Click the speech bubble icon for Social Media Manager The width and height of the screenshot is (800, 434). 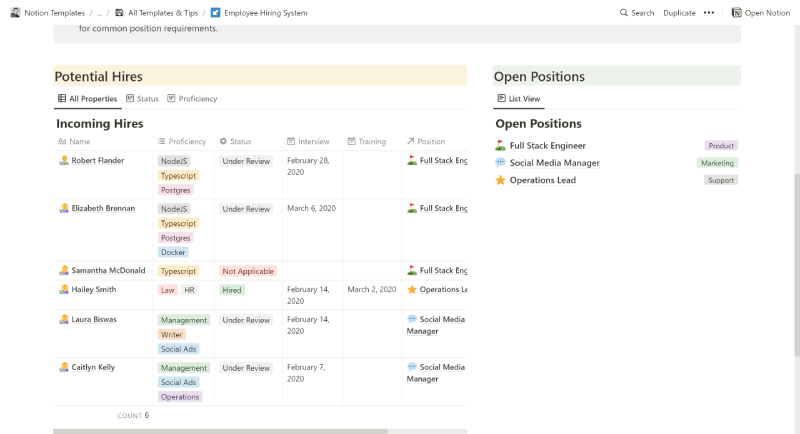[501, 163]
